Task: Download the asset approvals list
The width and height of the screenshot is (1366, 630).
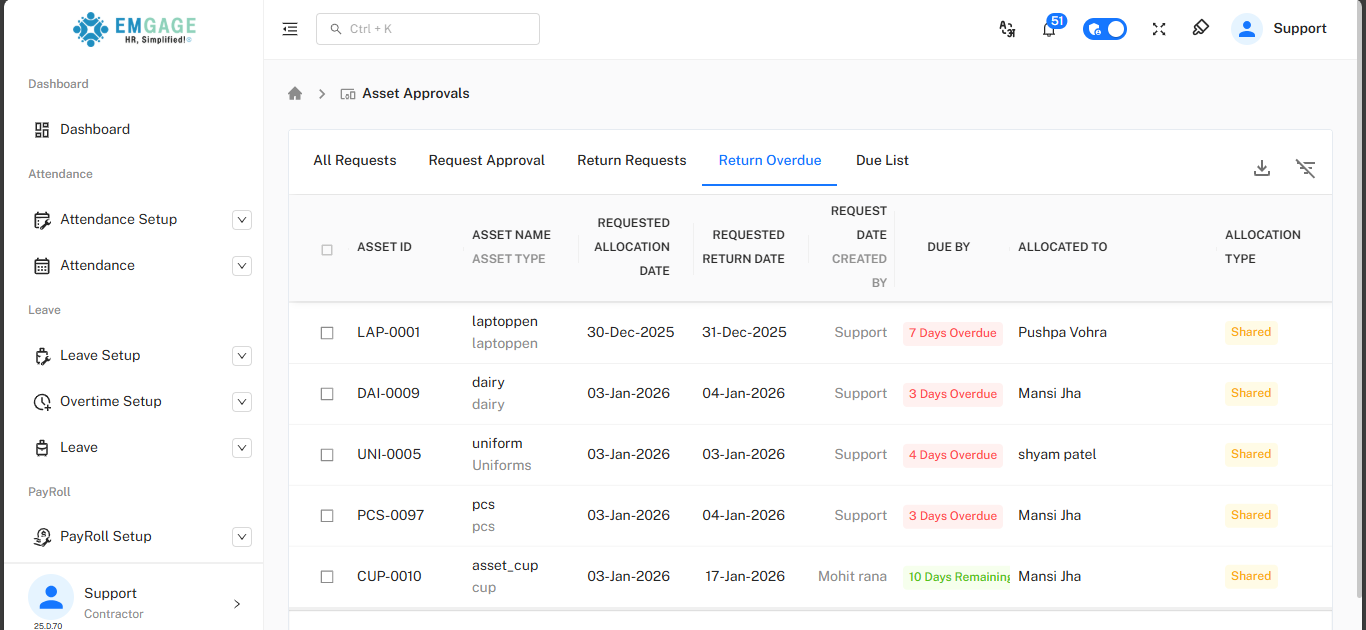Action: (x=1262, y=168)
